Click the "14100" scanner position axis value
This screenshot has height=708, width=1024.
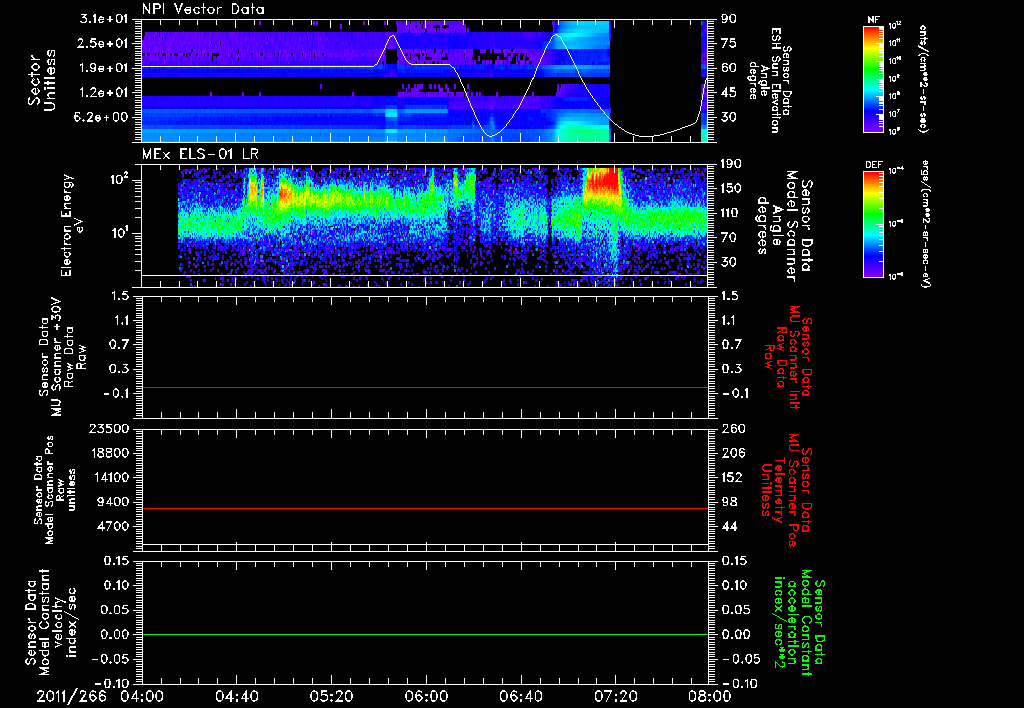pyautogui.click(x=108, y=477)
